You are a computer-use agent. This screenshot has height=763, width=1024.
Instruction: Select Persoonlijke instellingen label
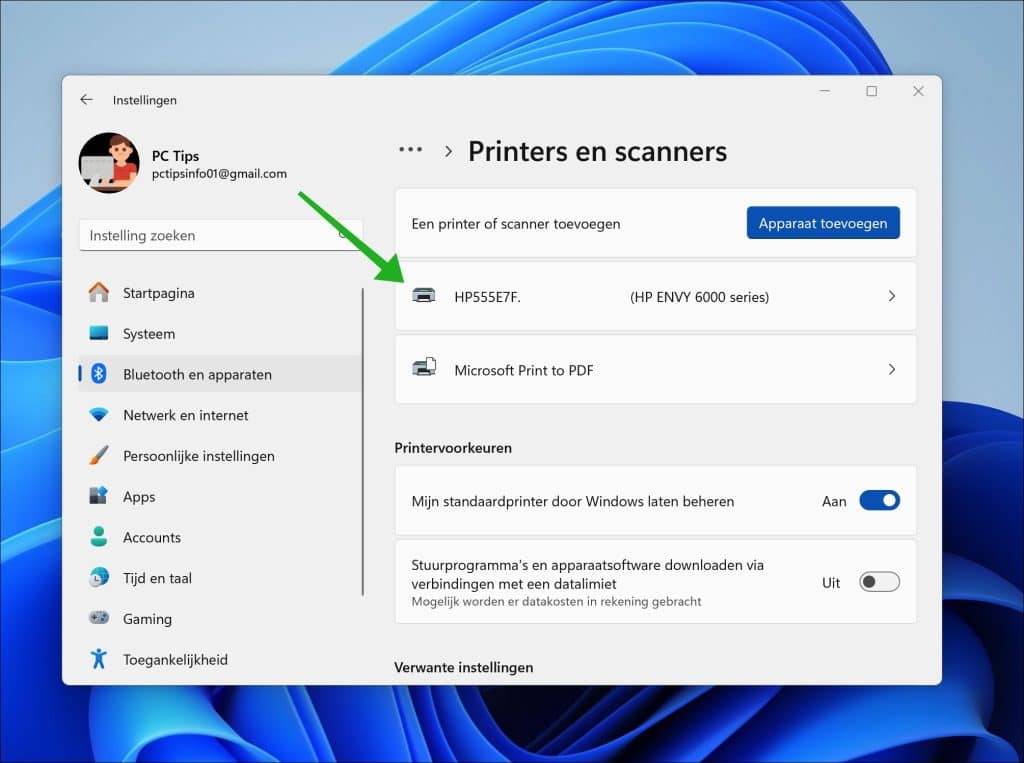199,456
